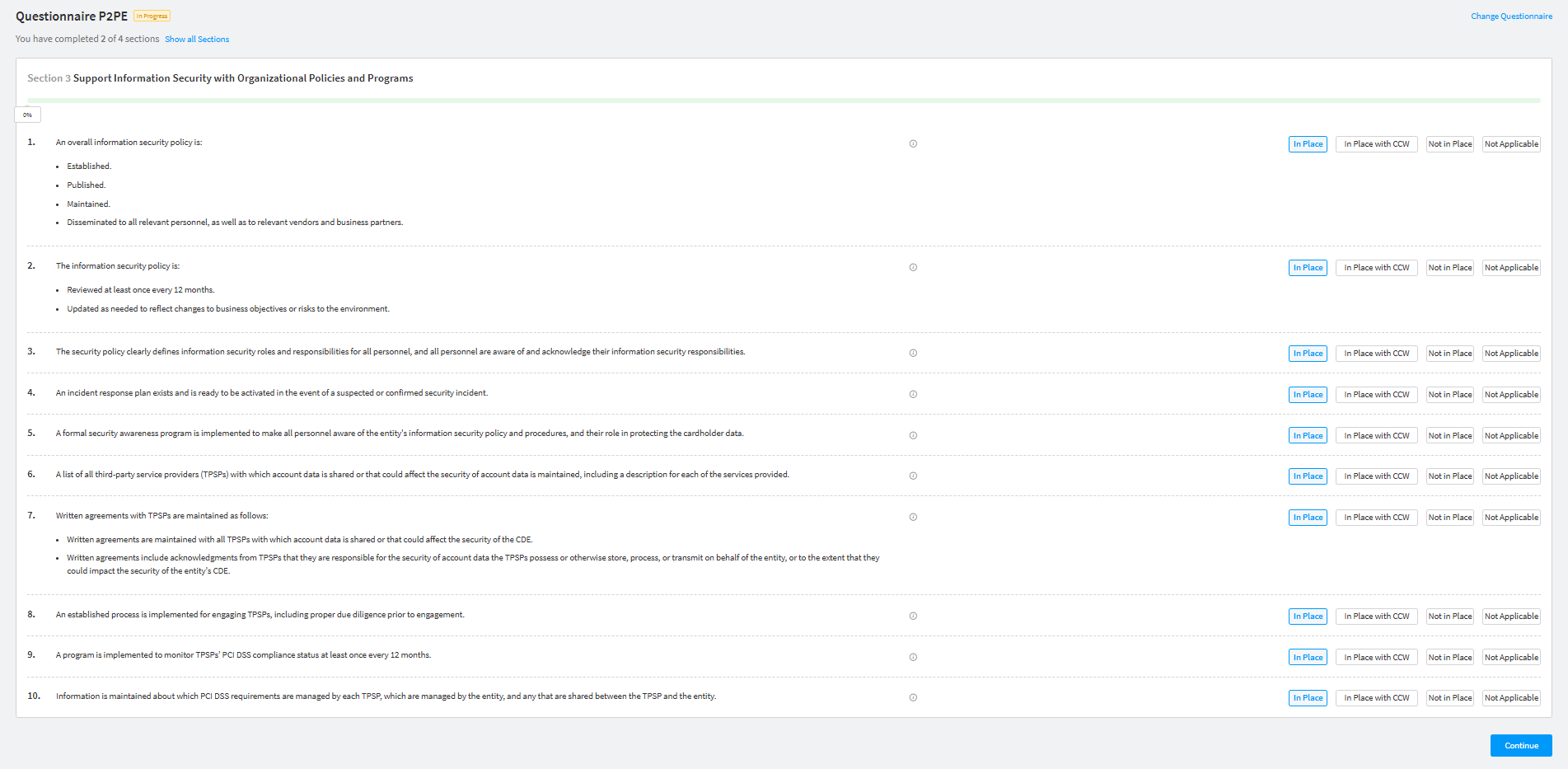Open info icon for TPSP list question 6
Image resolution: width=1568 pixels, height=769 pixels.
(x=913, y=476)
